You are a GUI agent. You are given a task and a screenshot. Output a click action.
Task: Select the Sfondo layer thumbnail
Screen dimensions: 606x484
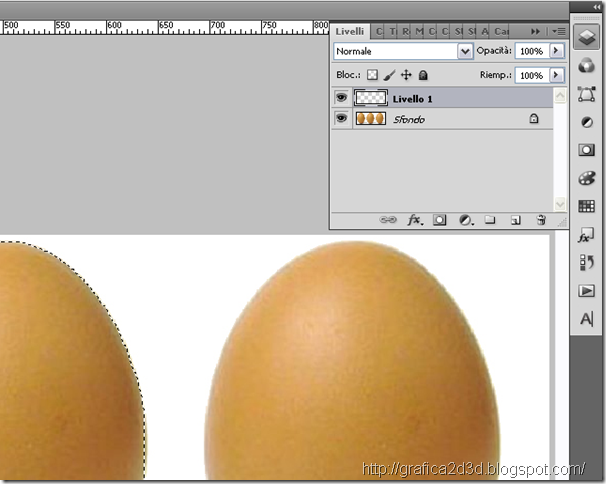coord(370,118)
